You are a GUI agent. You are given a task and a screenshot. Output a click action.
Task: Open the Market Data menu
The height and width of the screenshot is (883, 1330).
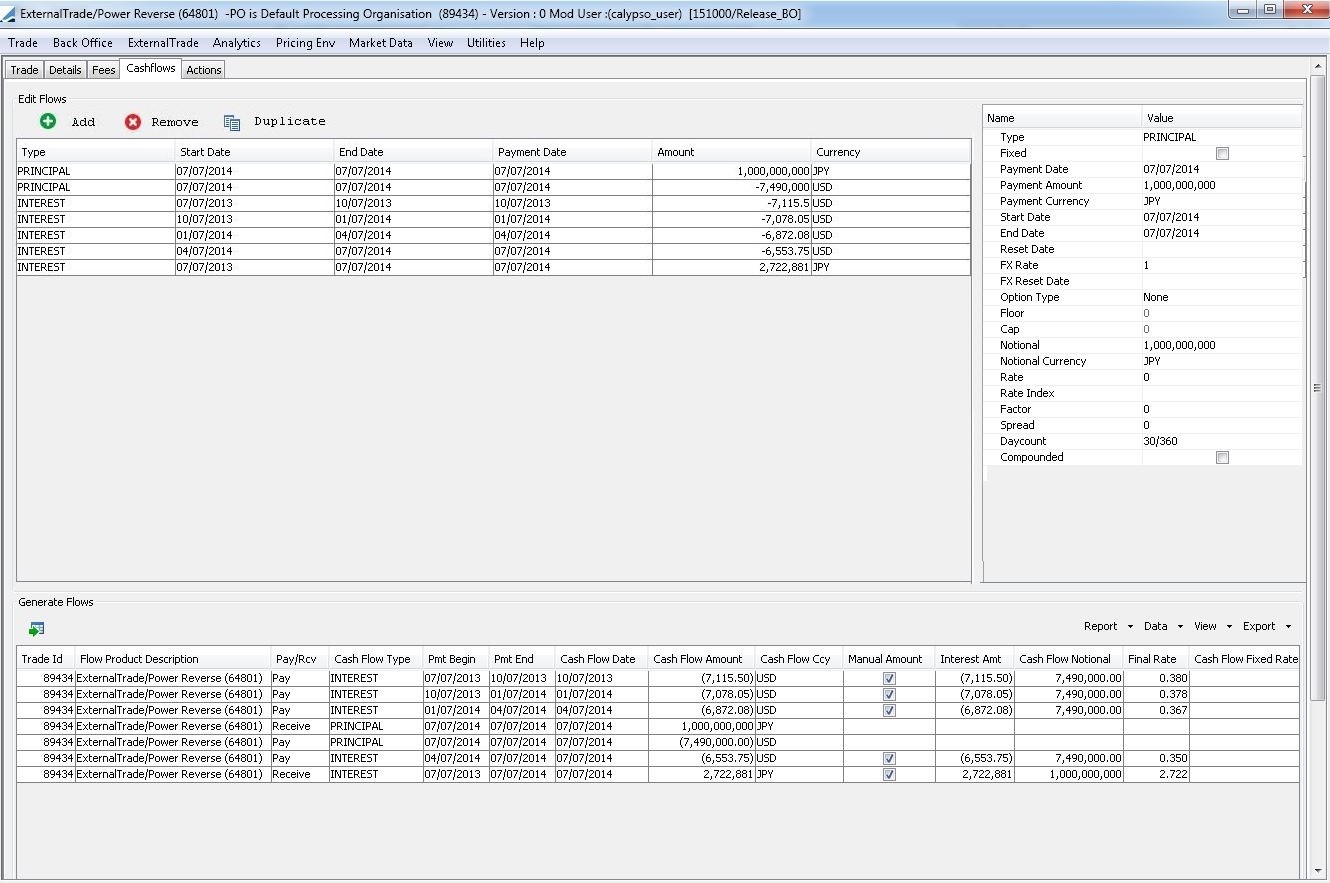tap(381, 43)
